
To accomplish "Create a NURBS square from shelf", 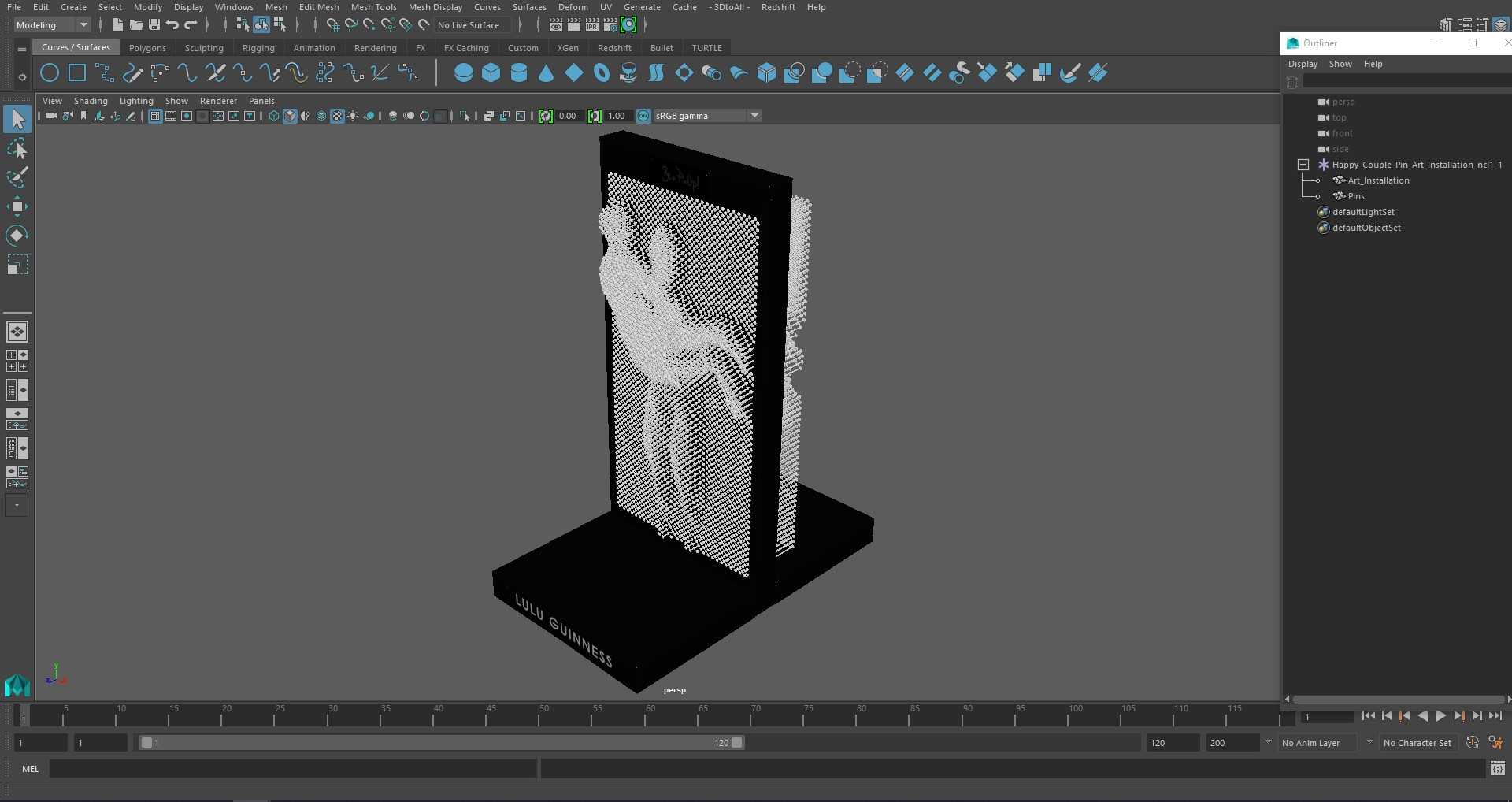I will click(77, 73).
